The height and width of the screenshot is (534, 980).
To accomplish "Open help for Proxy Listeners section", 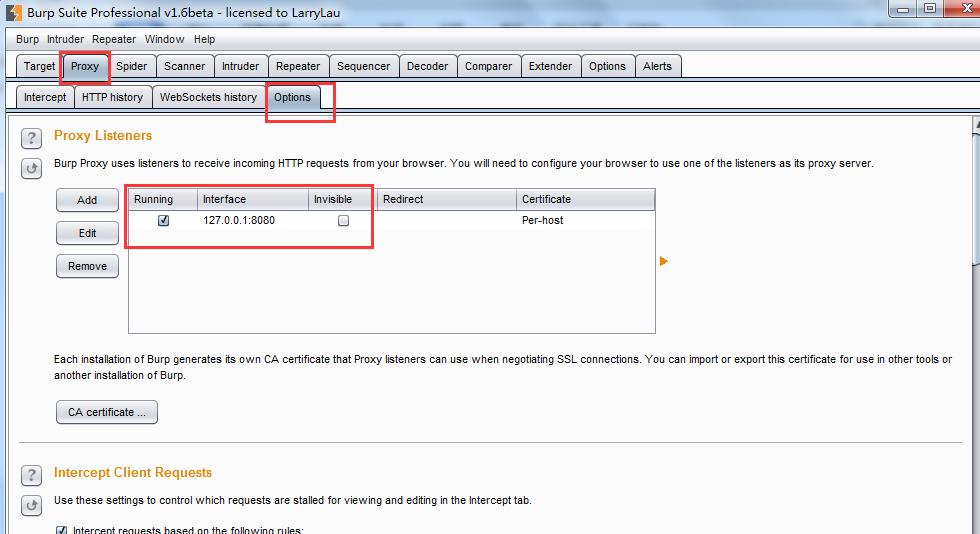I will (31, 138).
